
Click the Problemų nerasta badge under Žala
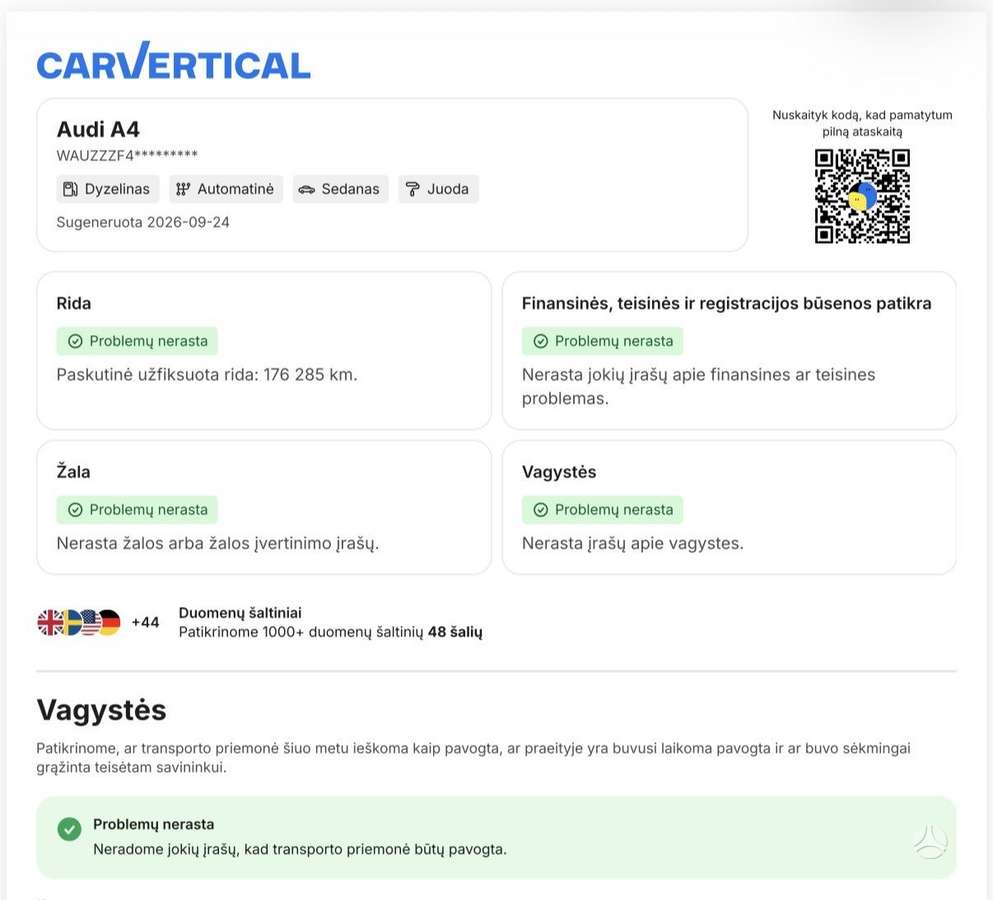pyautogui.click(x=137, y=510)
